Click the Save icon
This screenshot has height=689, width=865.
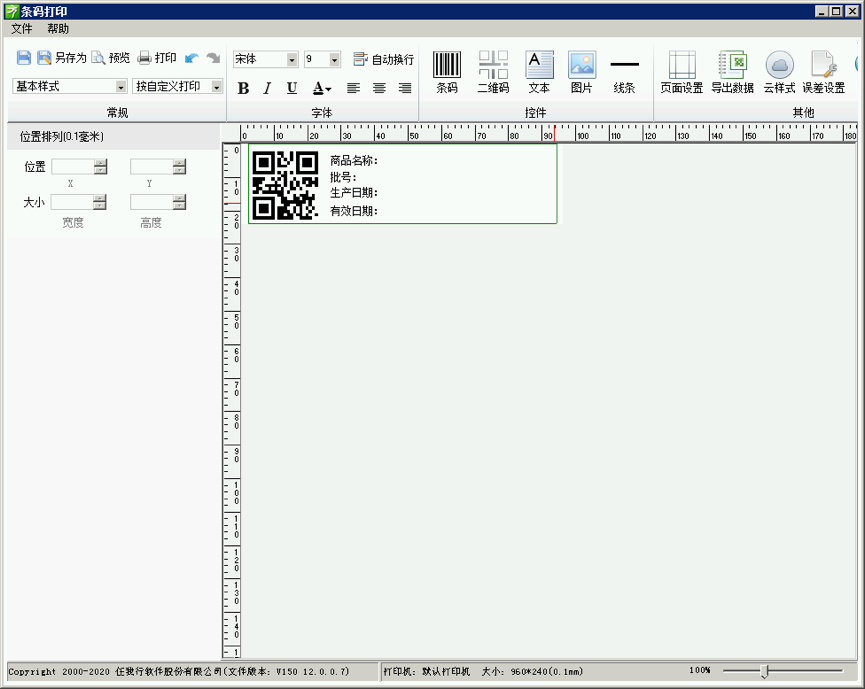(x=24, y=57)
